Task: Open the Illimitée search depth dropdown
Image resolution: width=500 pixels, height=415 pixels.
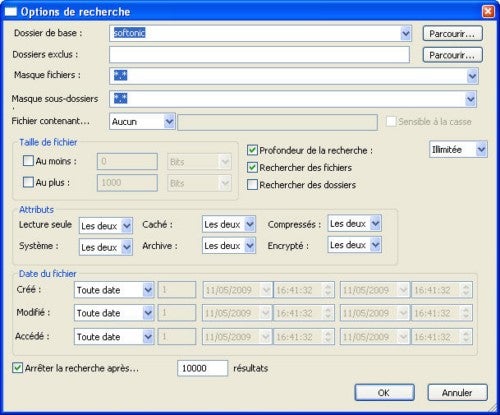Action: coord(481,149)
